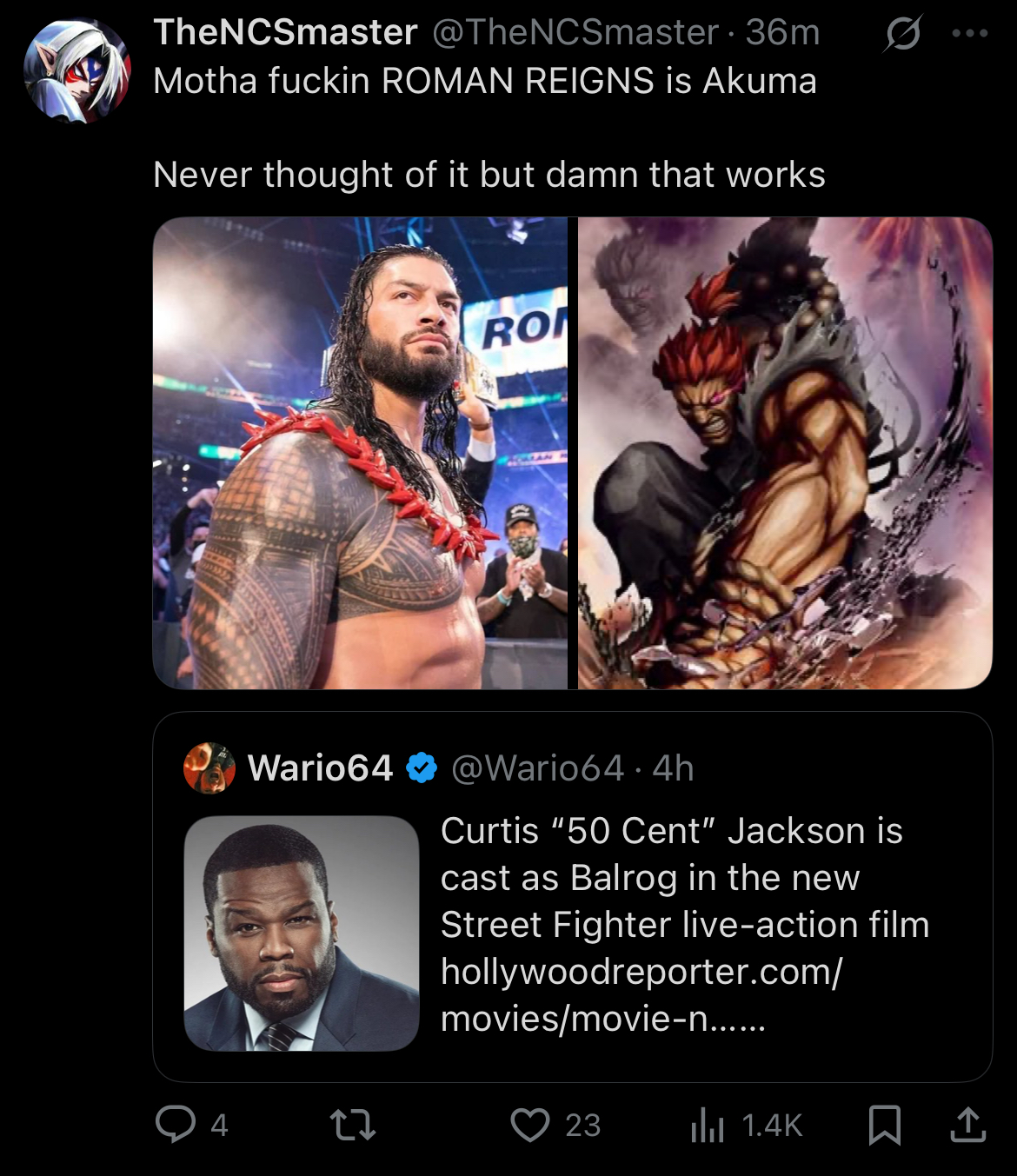Open the Akuma artwork image
1017x1176 pixels.
click(x=785, y=453)
